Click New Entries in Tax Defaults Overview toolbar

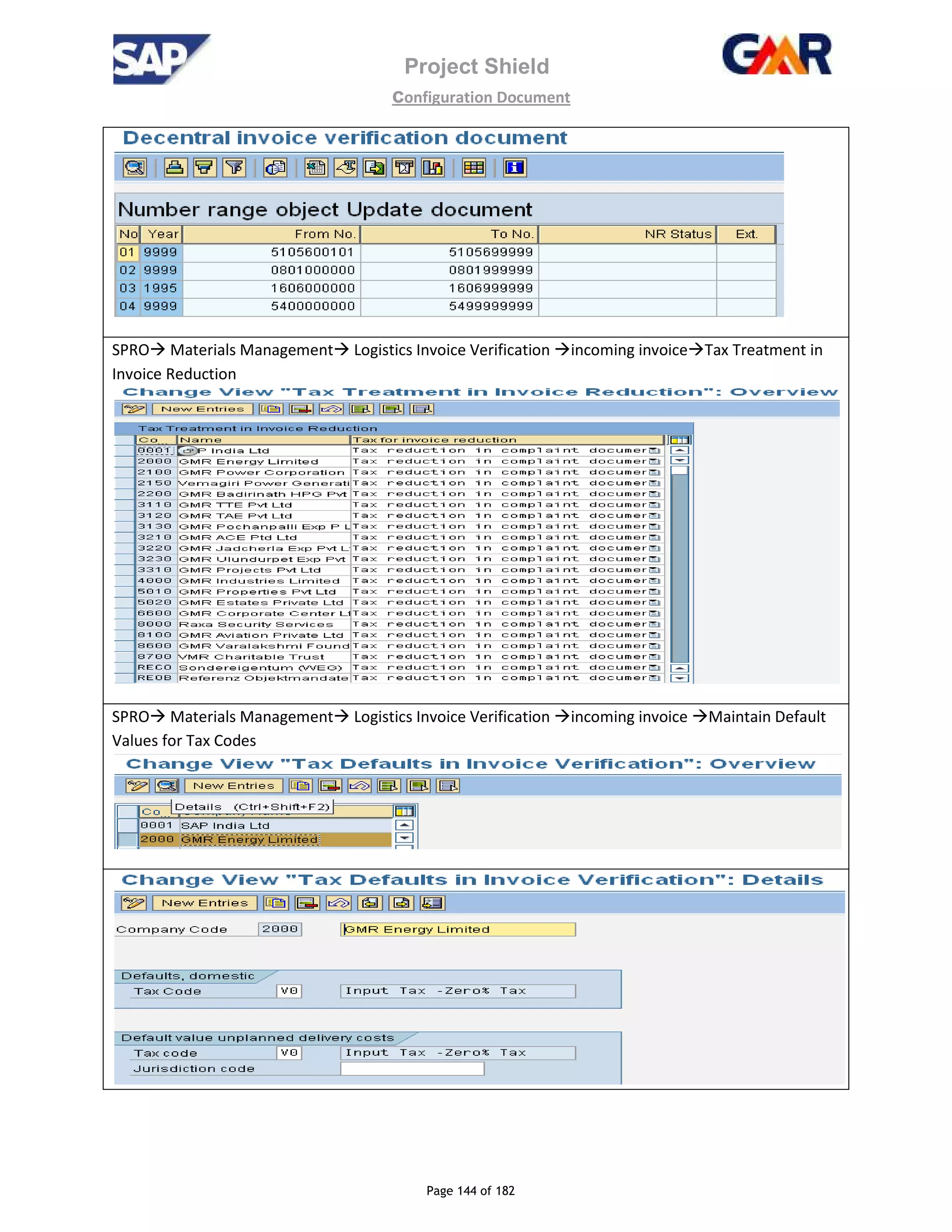click(x=234, y=786)
